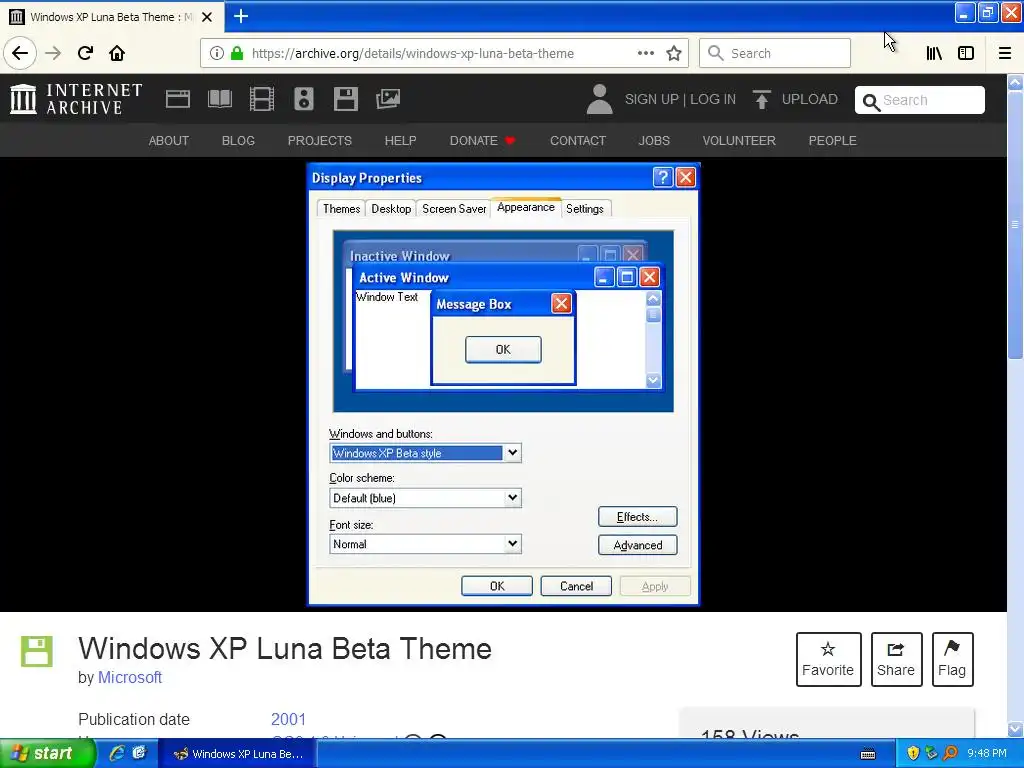Open the HELP menu item
This screenshot has width=1024, height=768.
[x=400, y=140]
